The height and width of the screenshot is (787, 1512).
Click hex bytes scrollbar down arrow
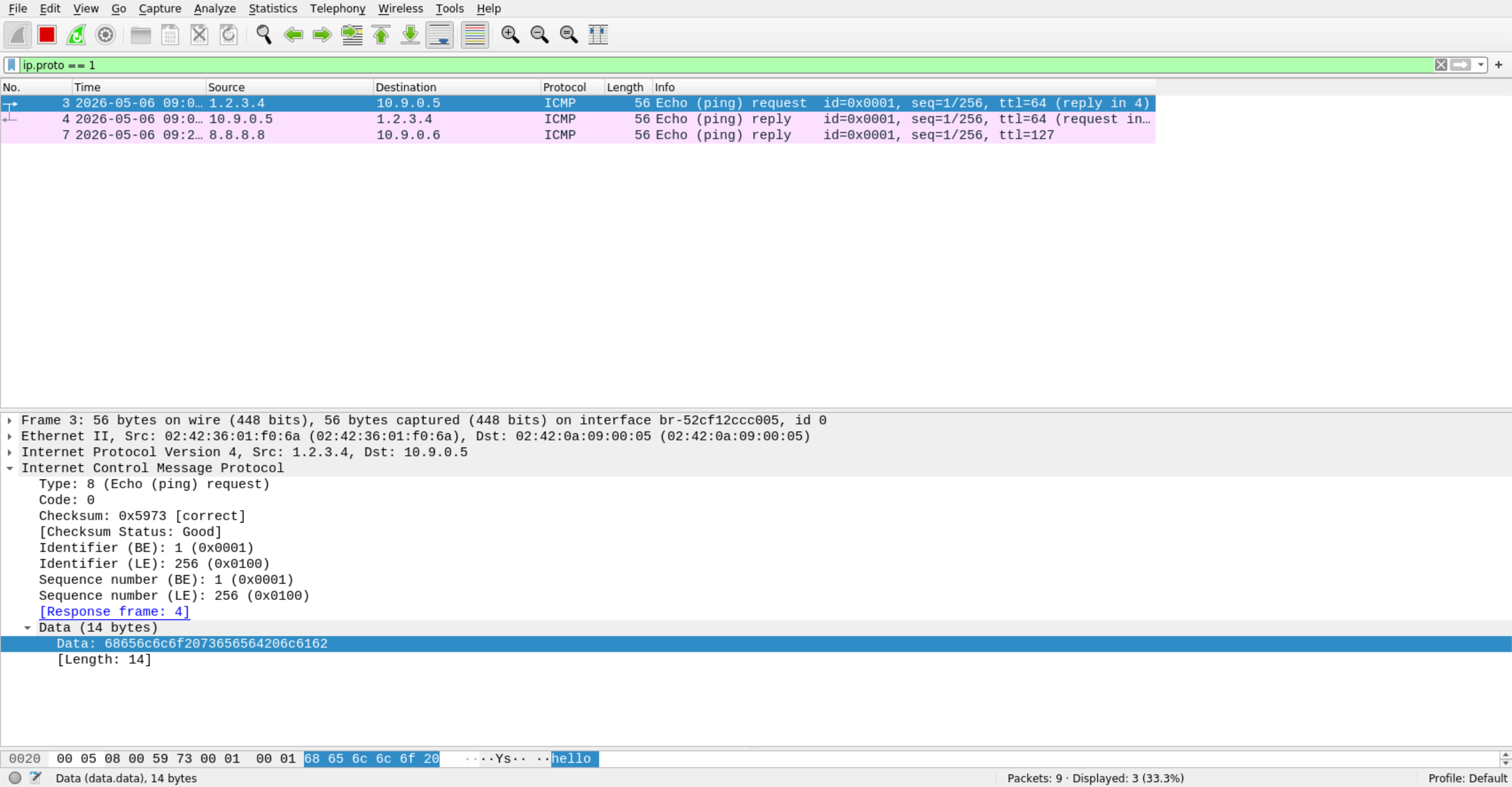(x=1506, y=763)
